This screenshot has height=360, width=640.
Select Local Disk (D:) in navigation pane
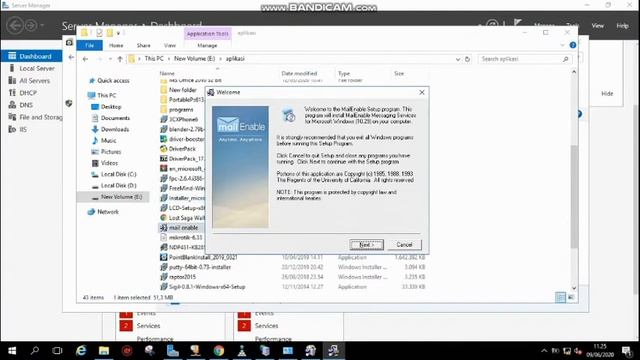pyautogui.click(x=118, y=186)
